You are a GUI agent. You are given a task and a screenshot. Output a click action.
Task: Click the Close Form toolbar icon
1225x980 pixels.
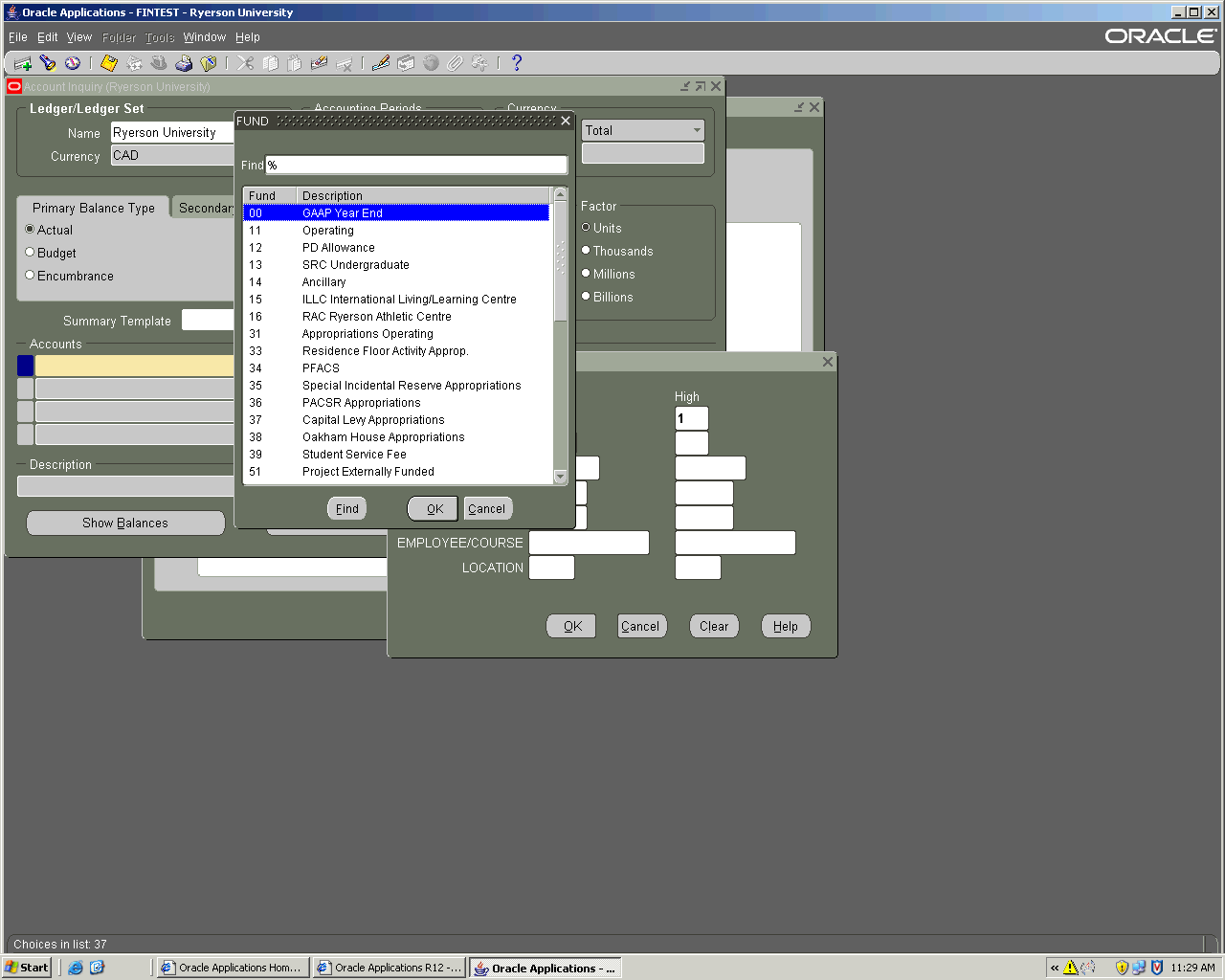click(208, 63)
